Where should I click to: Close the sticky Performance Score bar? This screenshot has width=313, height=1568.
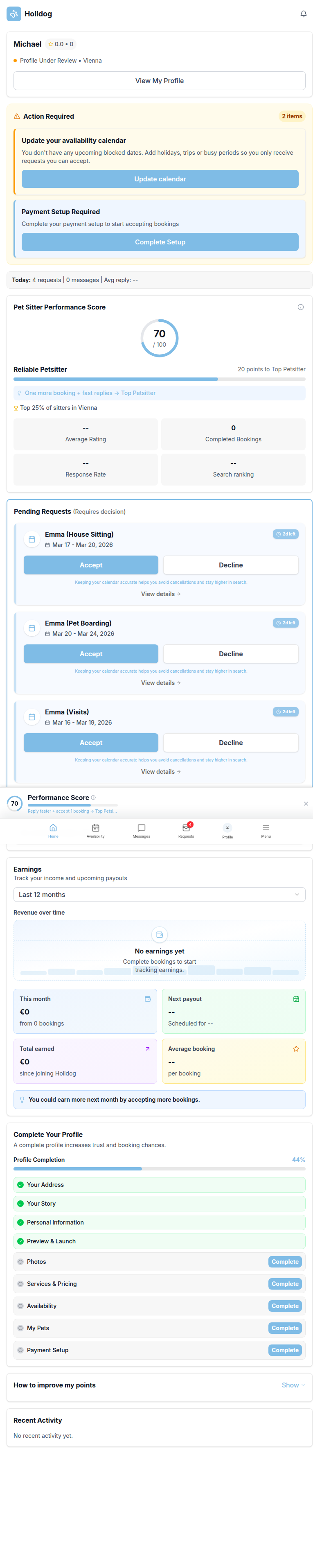[306, 804]
